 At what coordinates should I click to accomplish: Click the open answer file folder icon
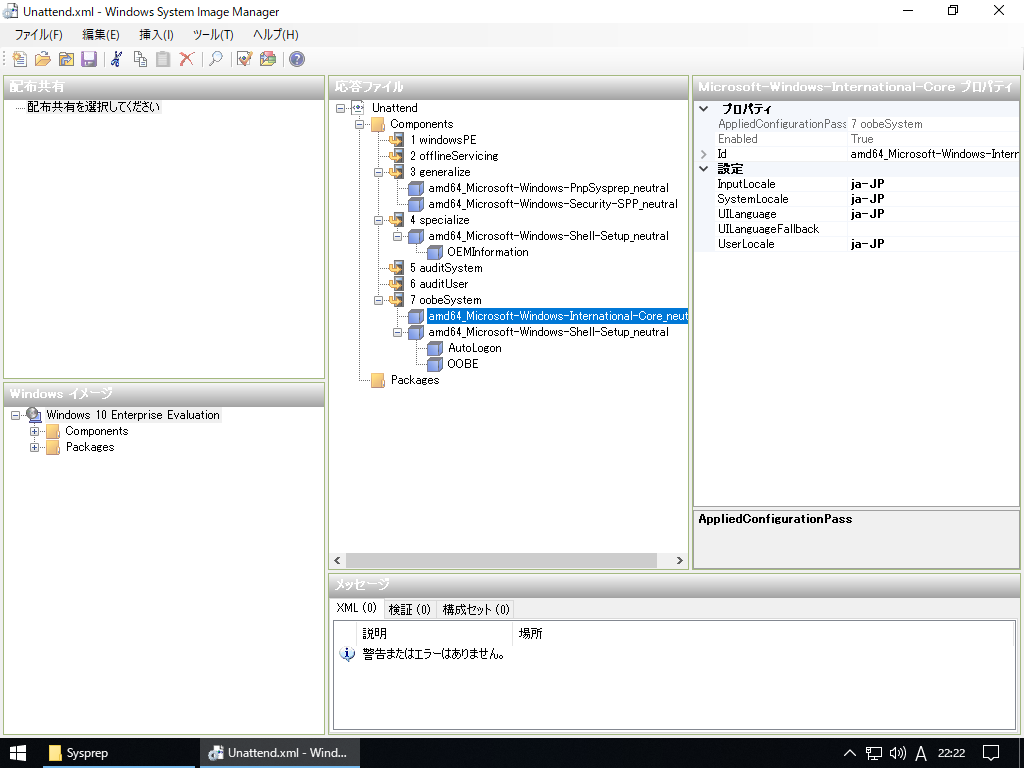pos(42,59)
